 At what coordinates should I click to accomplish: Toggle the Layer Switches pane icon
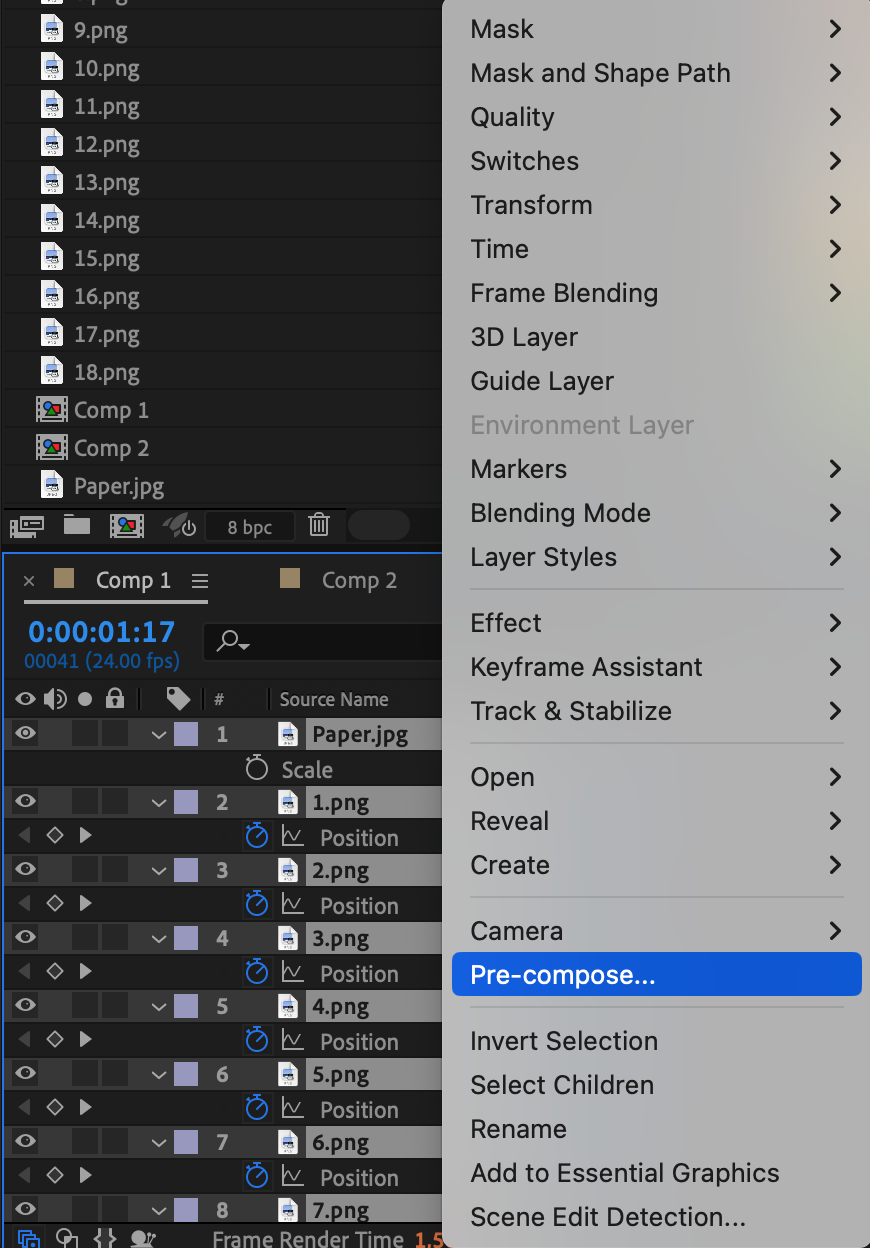tap(29, 1238)
